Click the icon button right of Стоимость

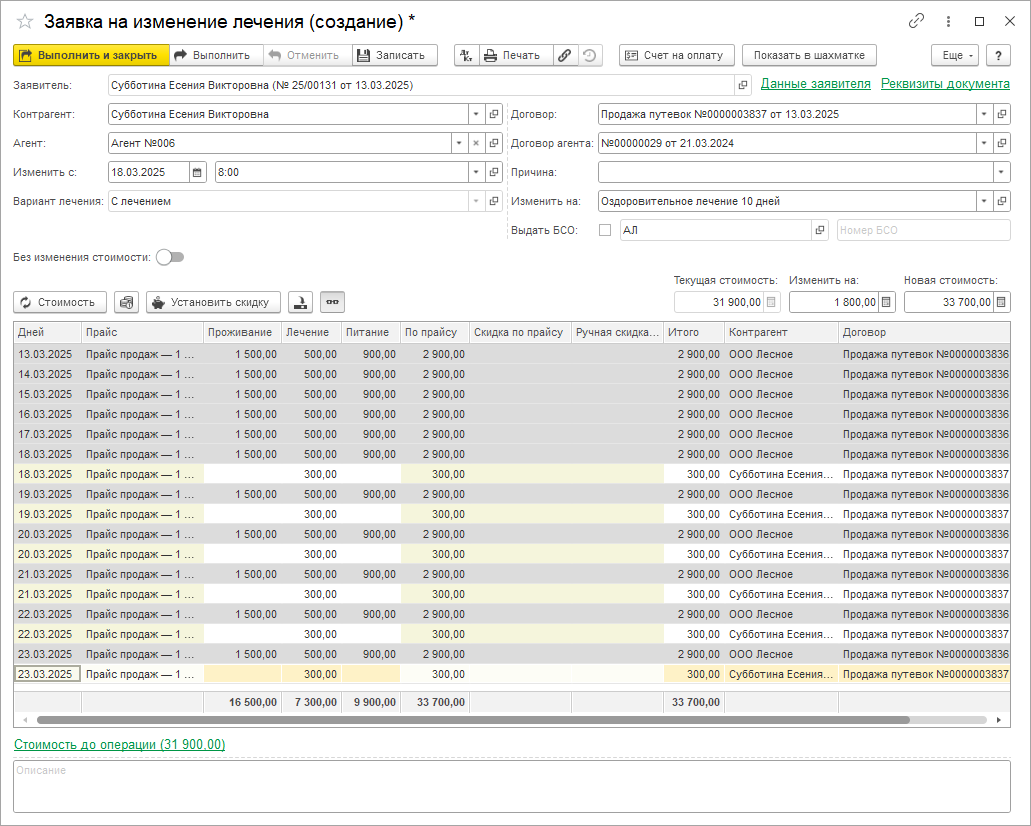click(126, 302)
